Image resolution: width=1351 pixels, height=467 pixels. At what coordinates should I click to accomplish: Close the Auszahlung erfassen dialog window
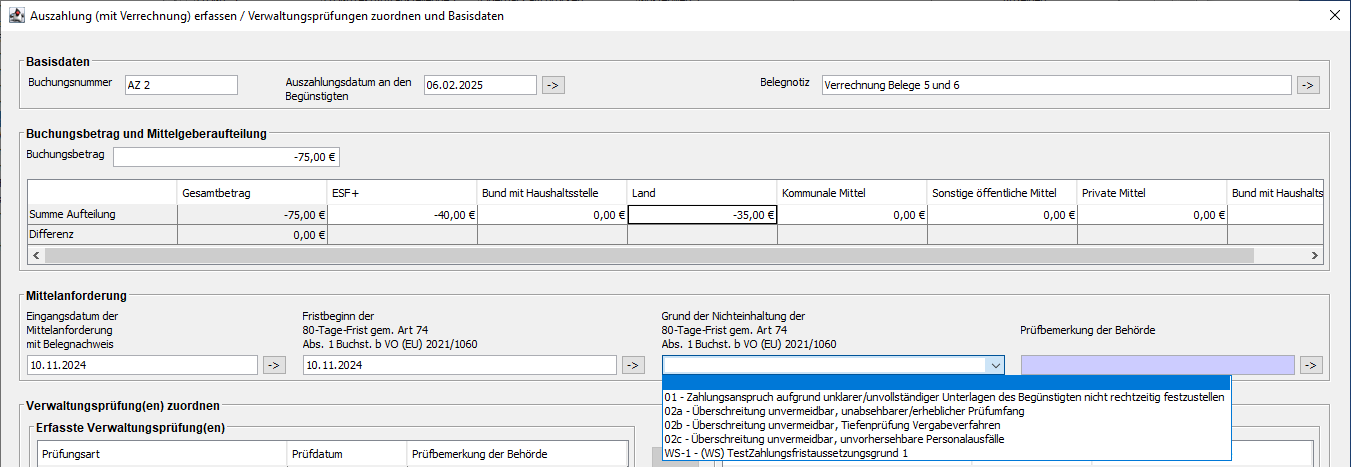click(1332, 15)
